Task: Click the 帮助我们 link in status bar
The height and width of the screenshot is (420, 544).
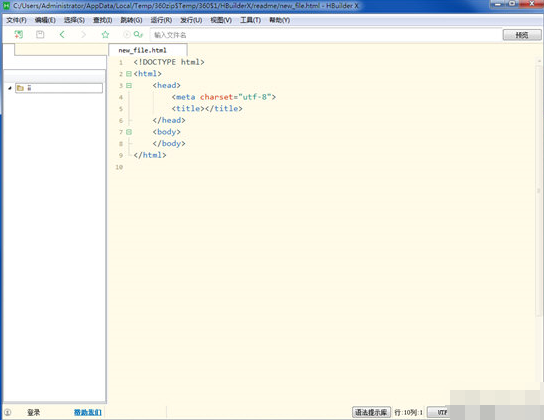Action: tap(88, 412)
